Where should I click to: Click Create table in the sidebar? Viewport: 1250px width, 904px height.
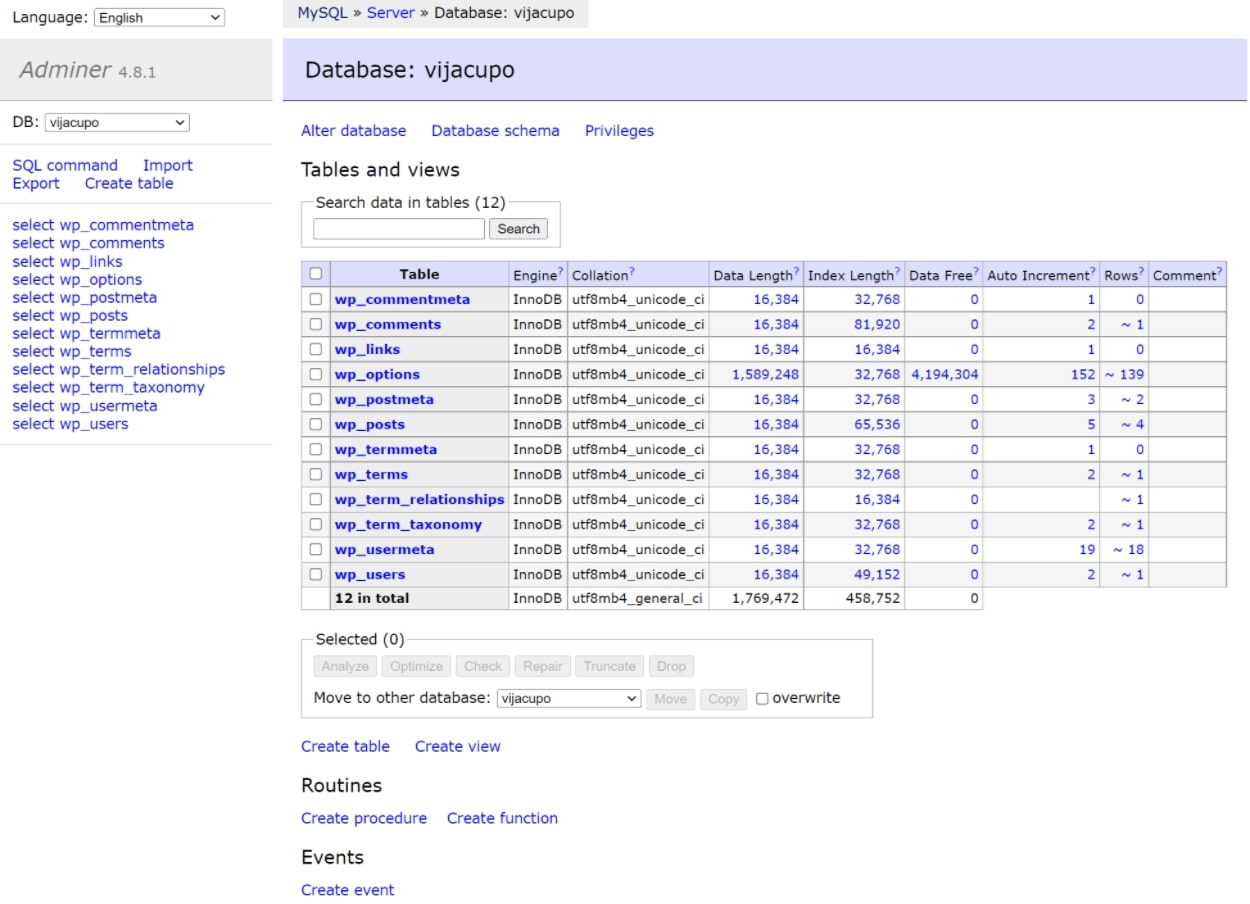coord(129,183)
